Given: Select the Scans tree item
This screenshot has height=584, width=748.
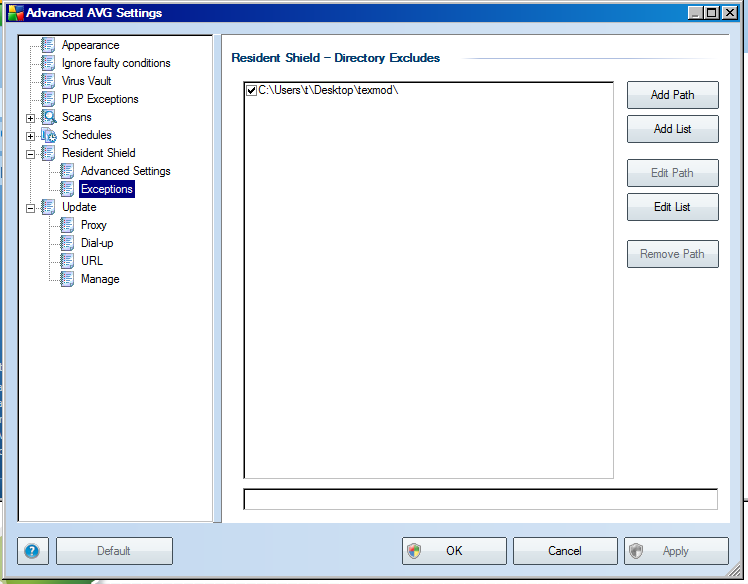Looking at the screenshot, I should (x=77, y=117).
